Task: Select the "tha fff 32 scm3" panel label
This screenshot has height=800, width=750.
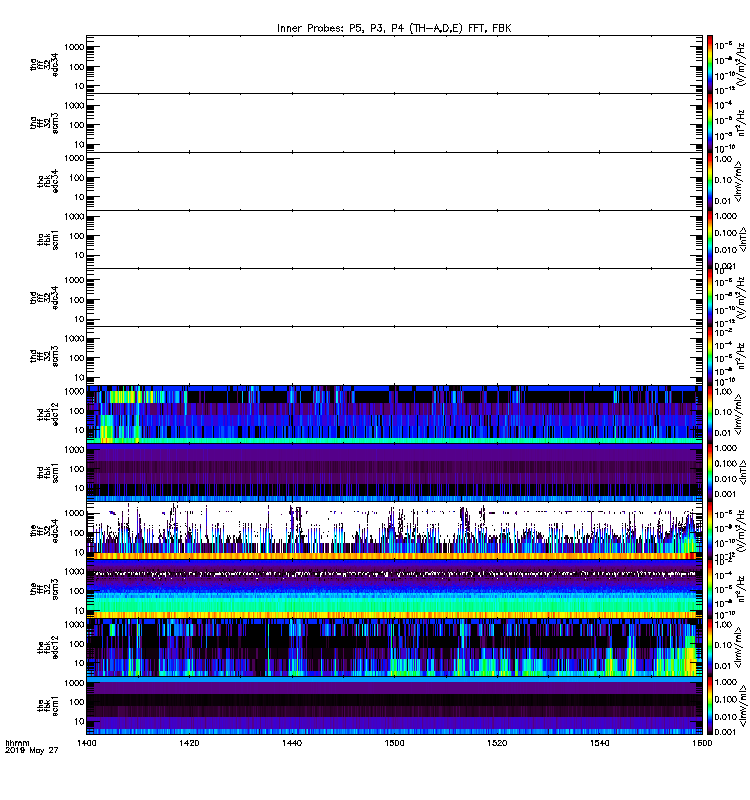Action: click(x=44, y=123)
